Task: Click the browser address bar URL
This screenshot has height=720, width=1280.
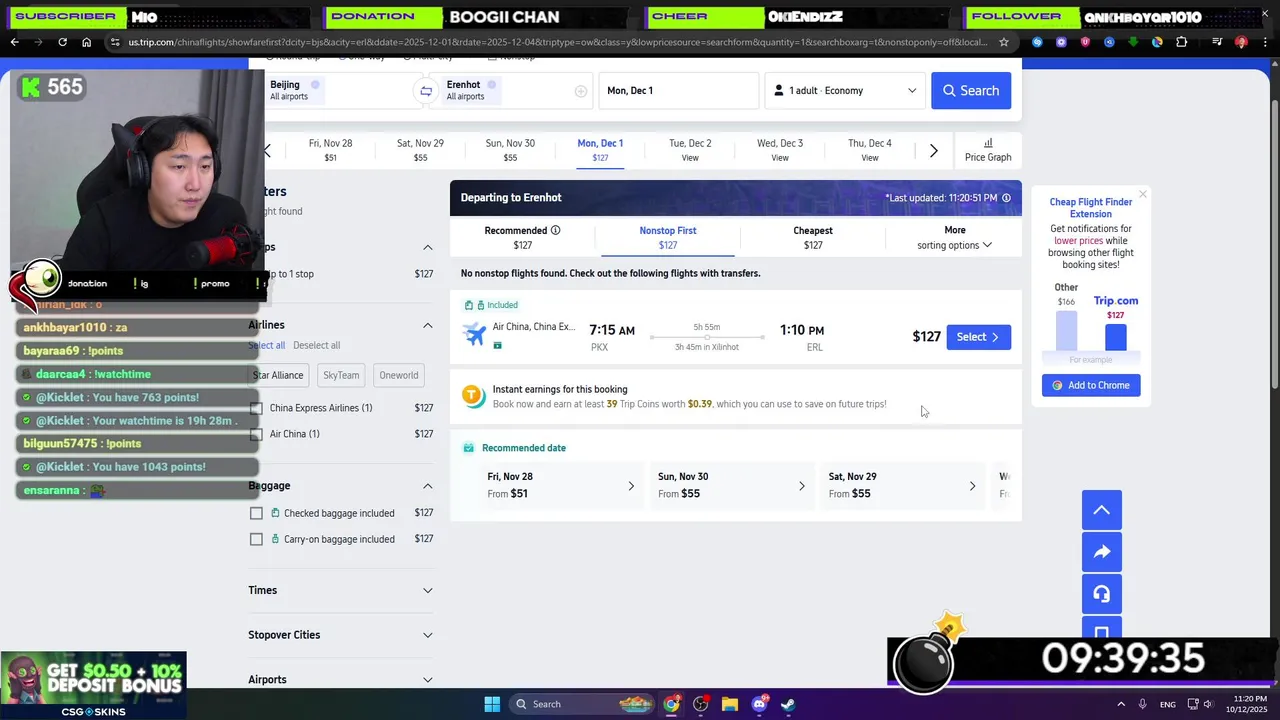Action: coord(558,42)
